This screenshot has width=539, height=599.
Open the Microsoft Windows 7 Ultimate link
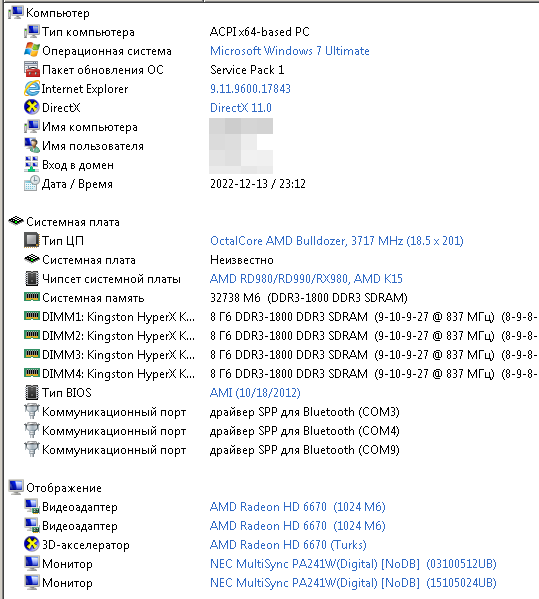click(290, 51)
